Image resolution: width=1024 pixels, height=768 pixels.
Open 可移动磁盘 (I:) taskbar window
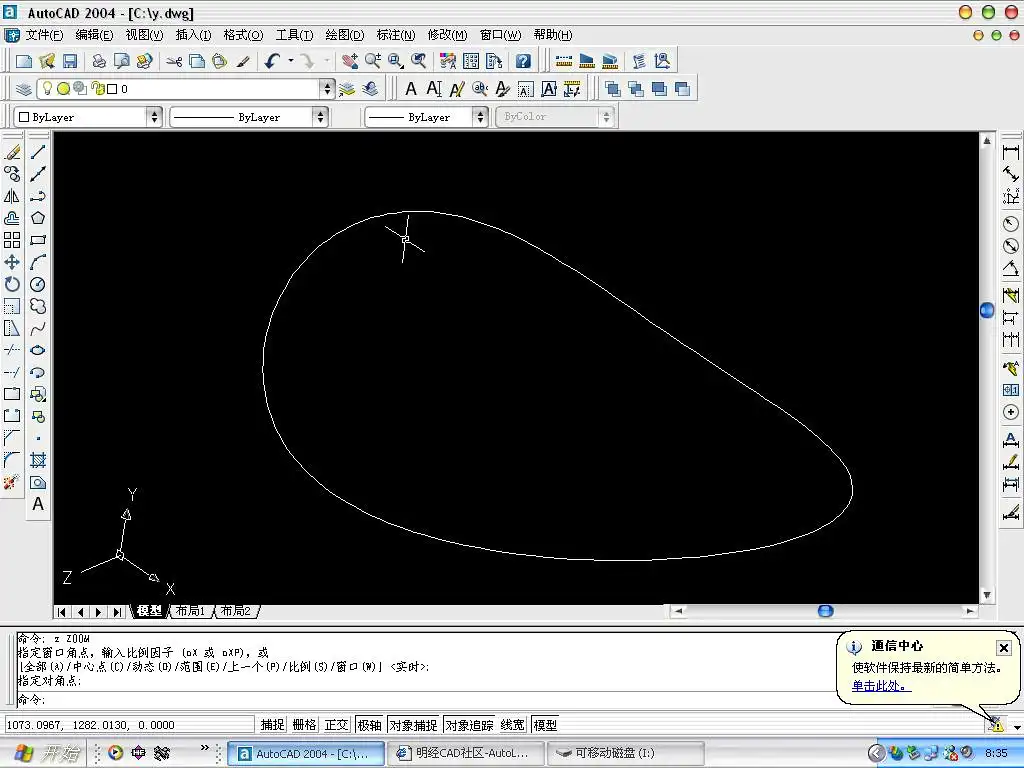coord(625,753)
